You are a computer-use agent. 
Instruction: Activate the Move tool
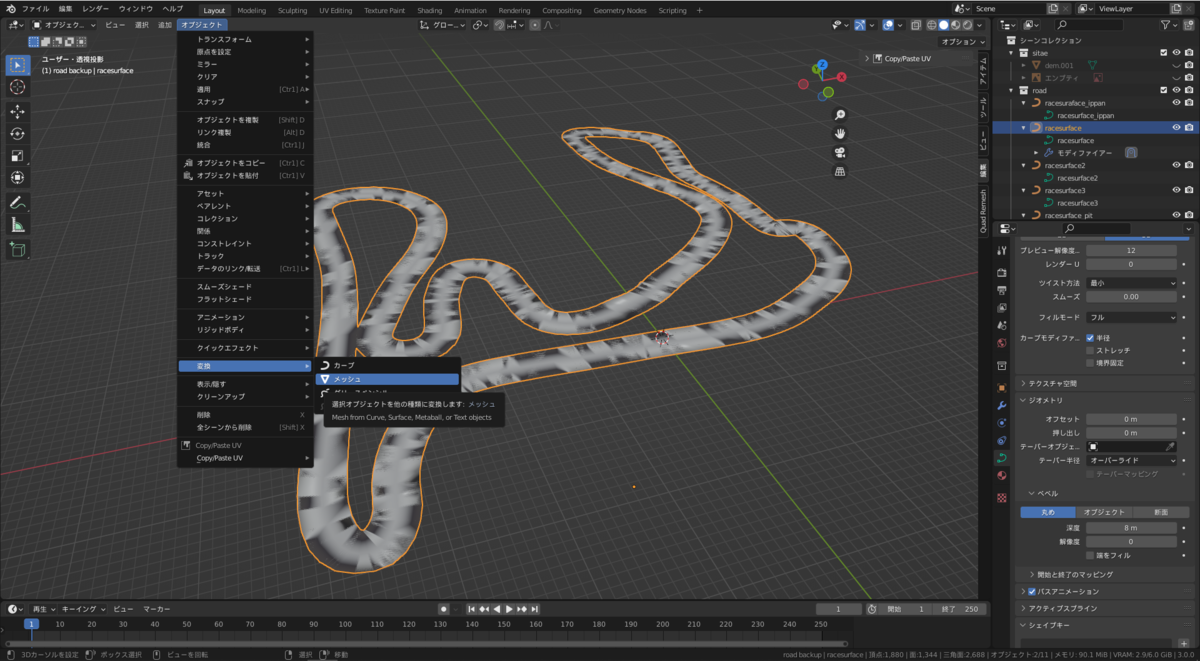coord(18,111)
